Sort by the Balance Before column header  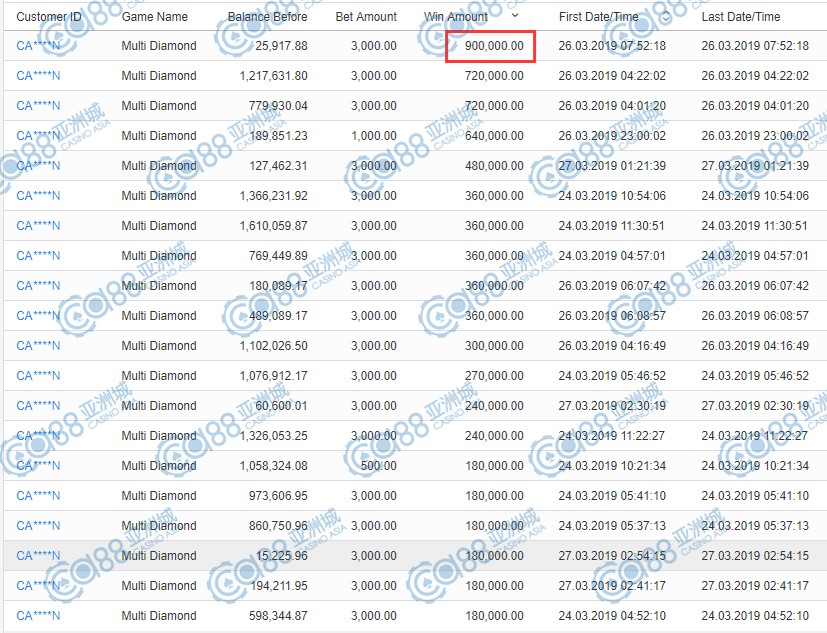point(267,16)
